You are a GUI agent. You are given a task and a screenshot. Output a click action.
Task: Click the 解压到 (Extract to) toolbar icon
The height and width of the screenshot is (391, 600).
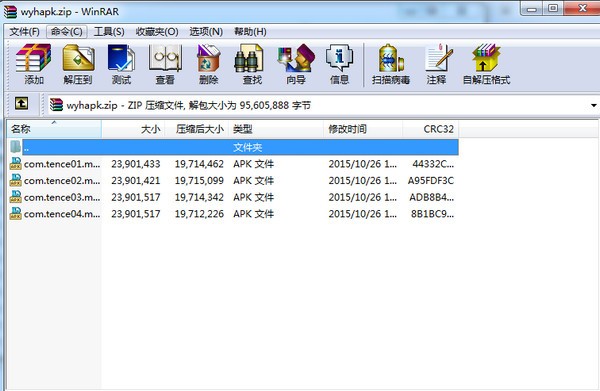[x=78, y=58]
